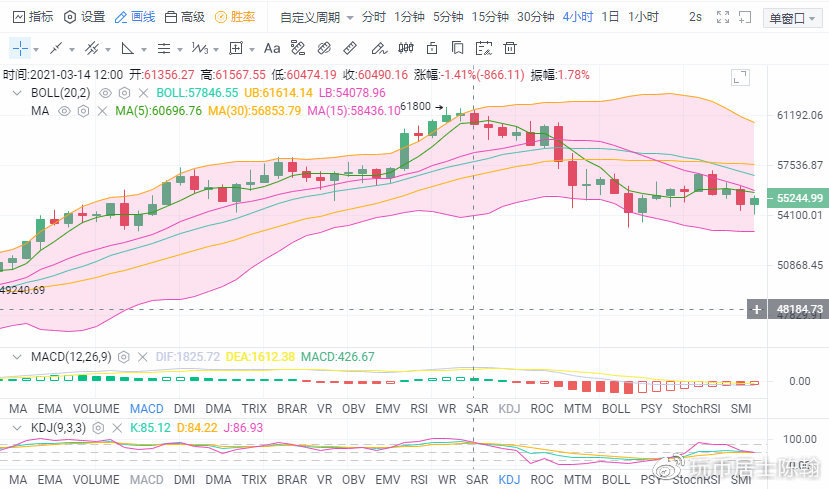Select VOLUME in the MACD panel indicator row
The image size is (829, 489).
[x=96, y=409]
